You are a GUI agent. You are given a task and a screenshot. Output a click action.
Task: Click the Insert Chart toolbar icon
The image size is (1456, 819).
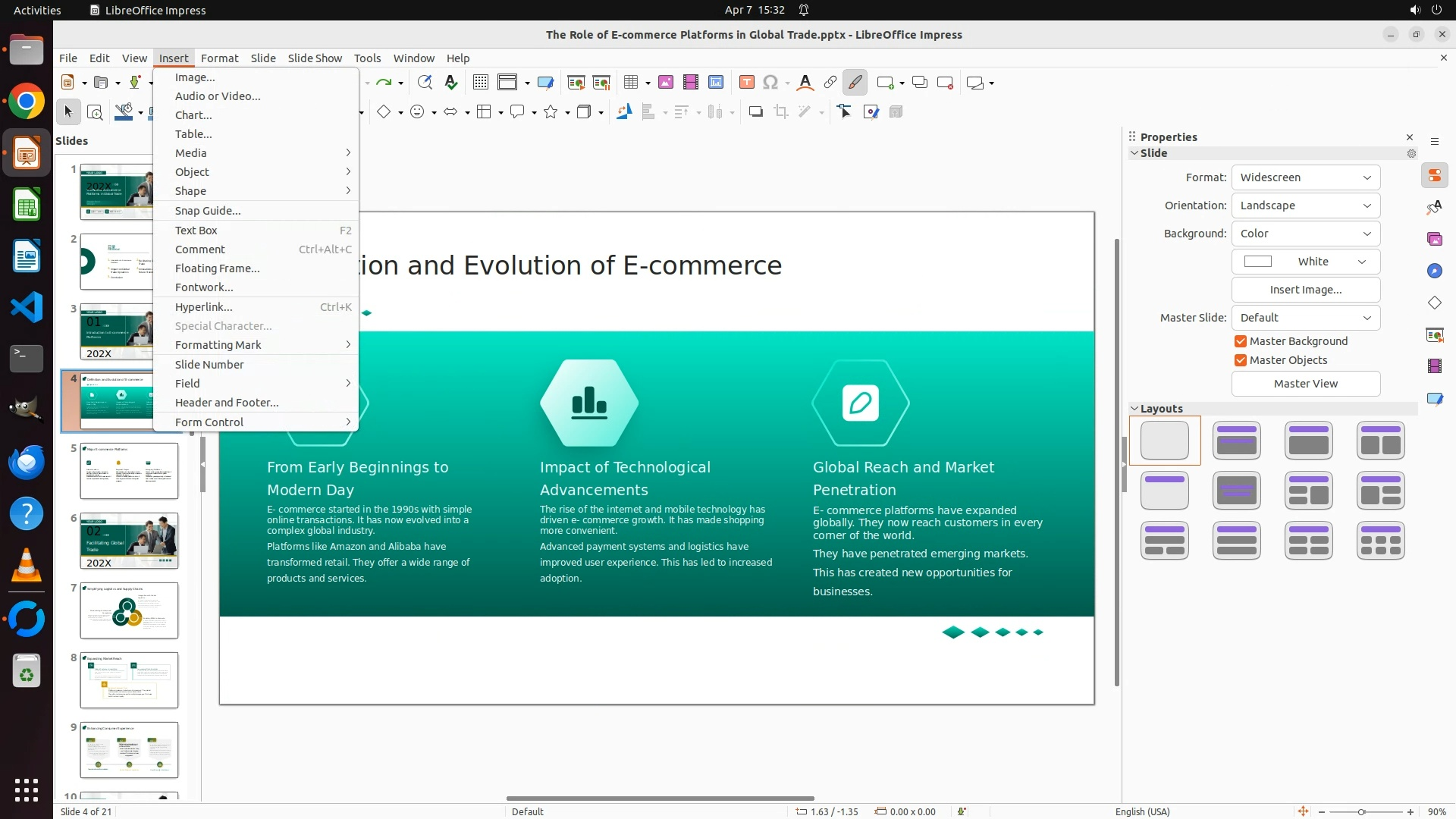[x=715, y=83]
